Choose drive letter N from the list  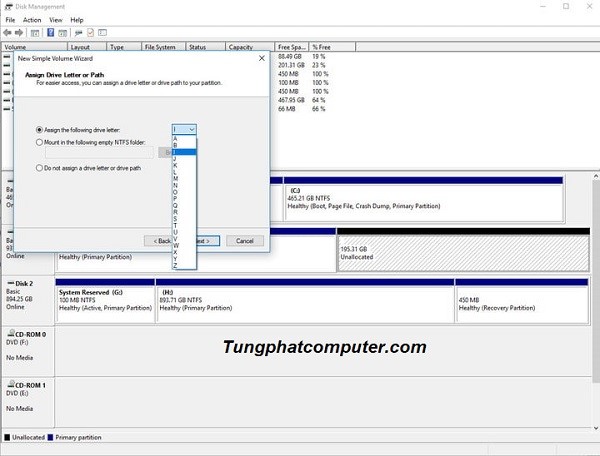184,185
